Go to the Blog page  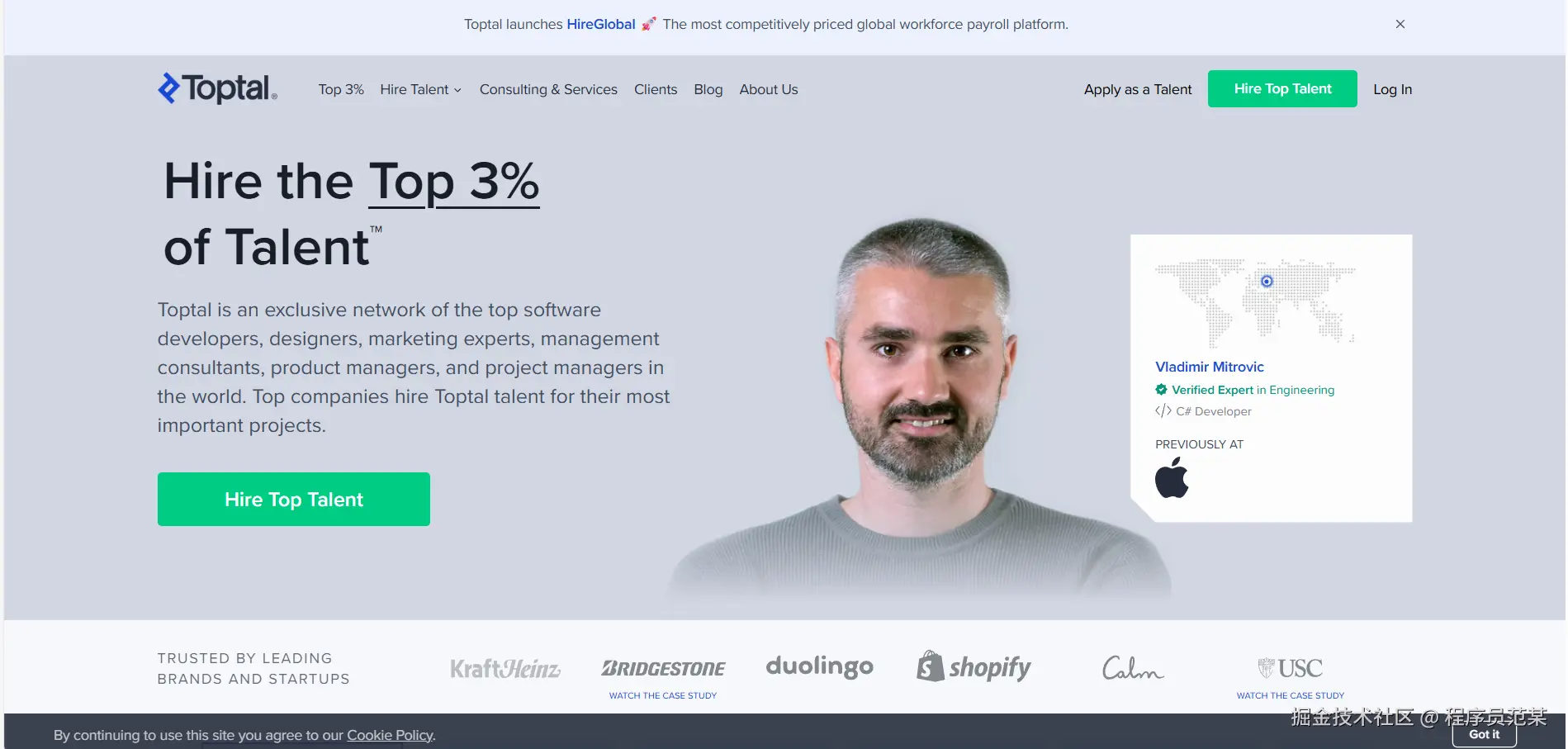pyautogui.click(x=708, y=89)
